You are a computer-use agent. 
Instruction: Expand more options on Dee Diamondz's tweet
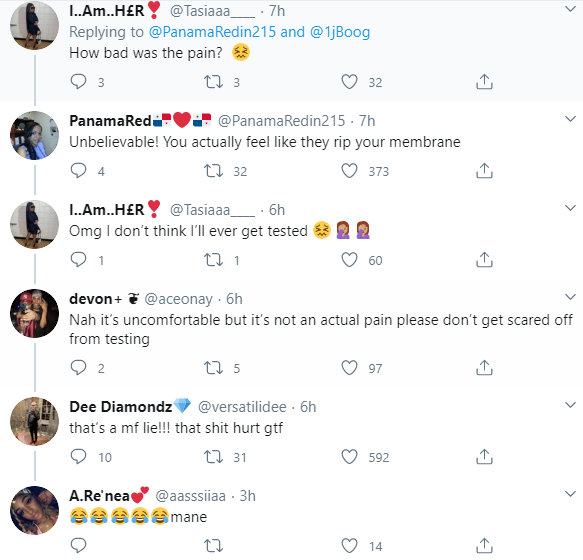pos(570,405)
